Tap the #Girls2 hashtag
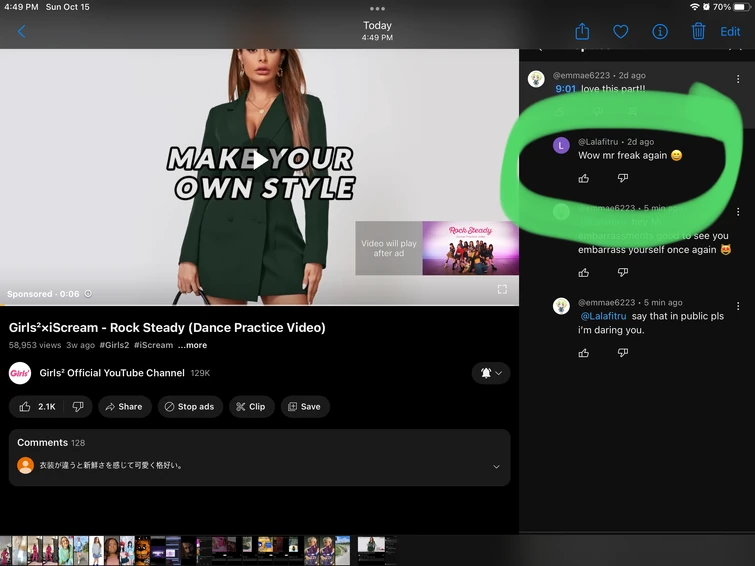This screenshot has width=755, height=566. point(114,345)
